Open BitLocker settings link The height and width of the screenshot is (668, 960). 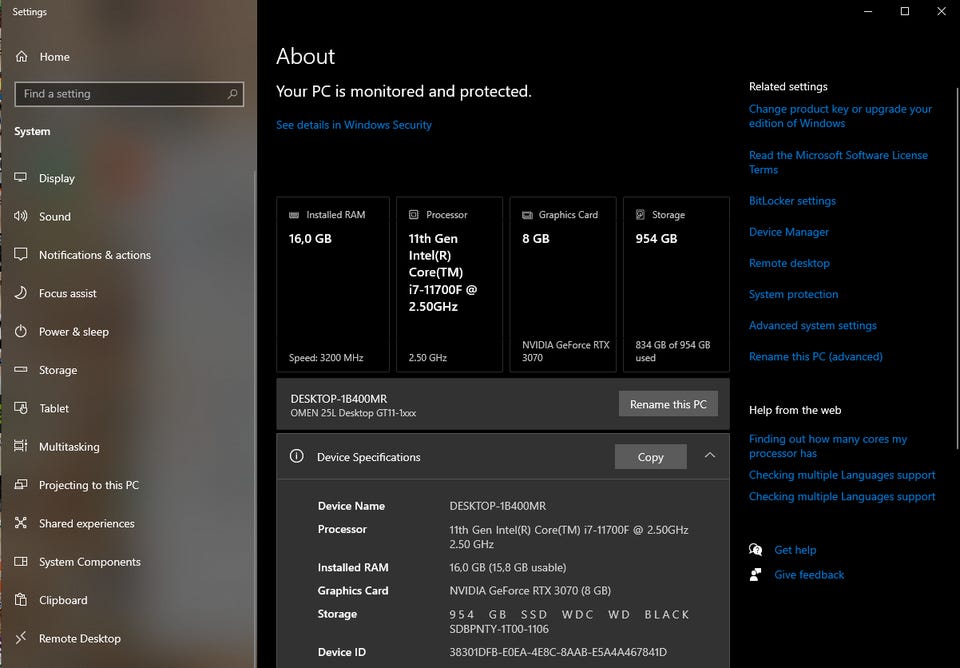coord(792,201)
